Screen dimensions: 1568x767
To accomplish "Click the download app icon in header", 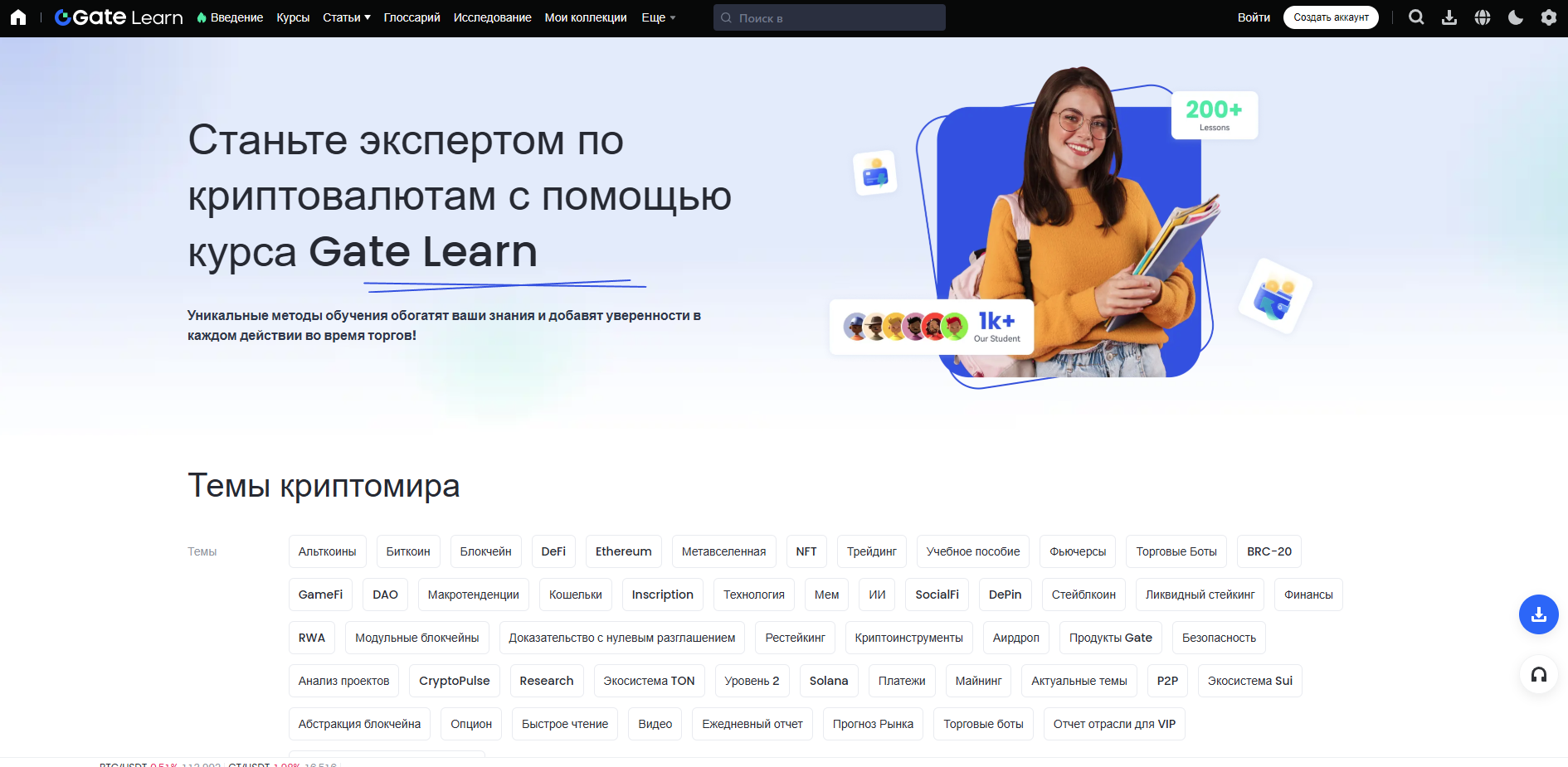I will pyautogui.click(x=1449, y=17).
